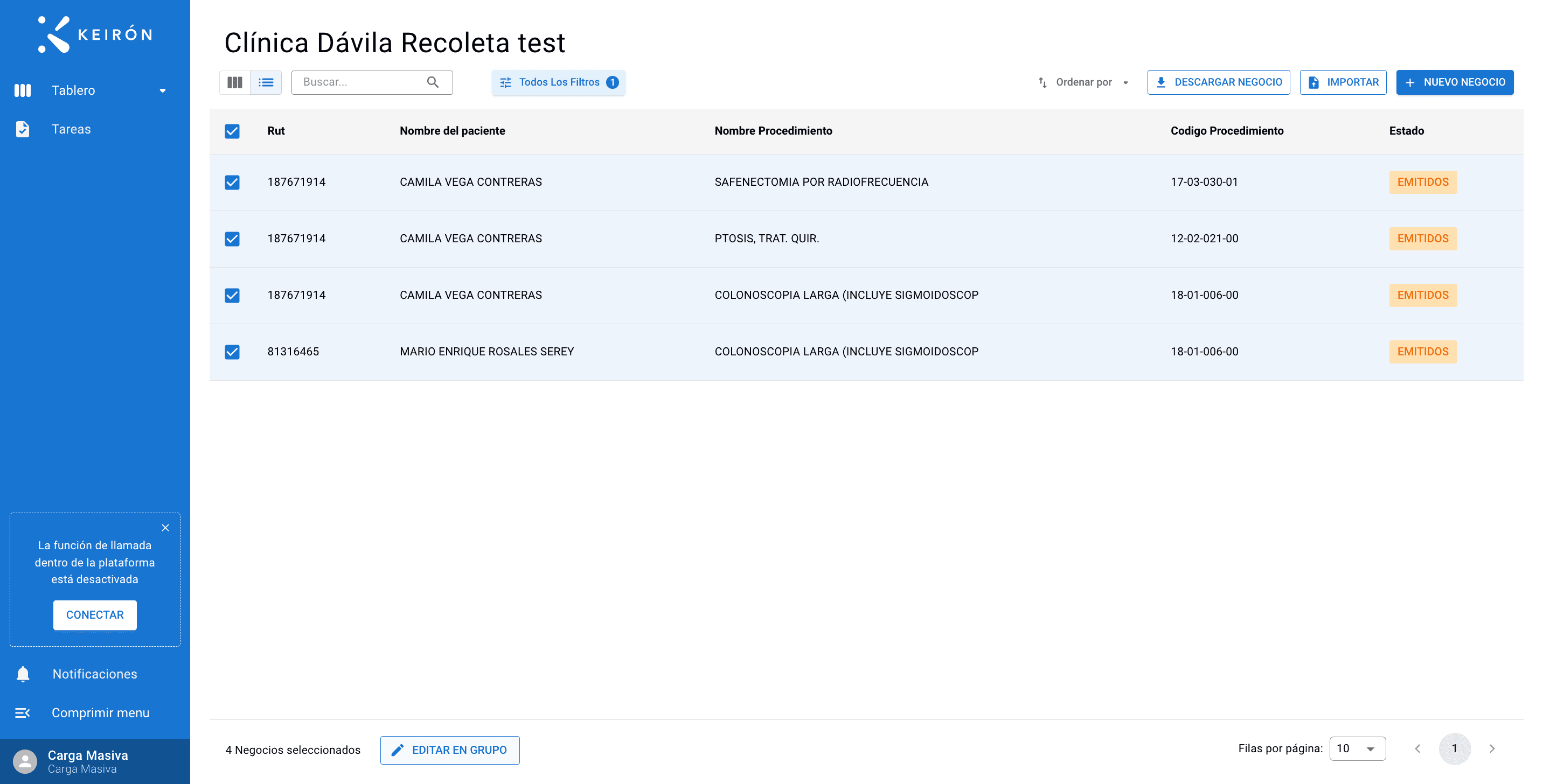Open the Tablero board icon in sidebar
The image size is (1543, 784).
(23, 90)
